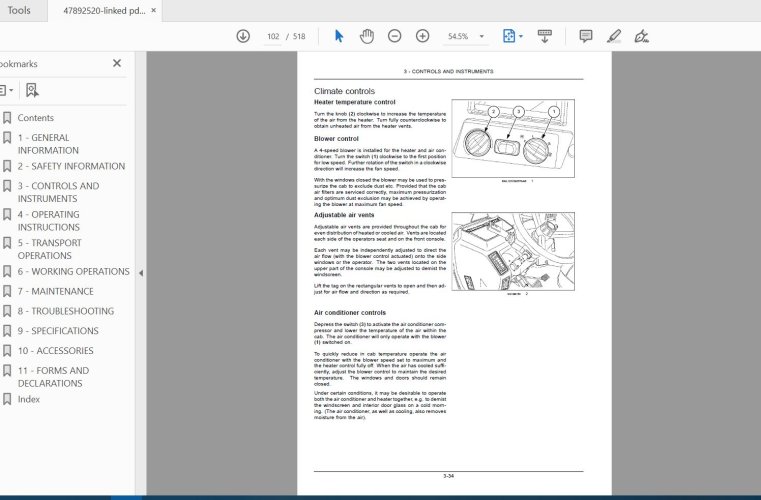The height and width of the screenshot is (500, 761).
Task: Zoom out with the minus icon
Action: [395, 36]
